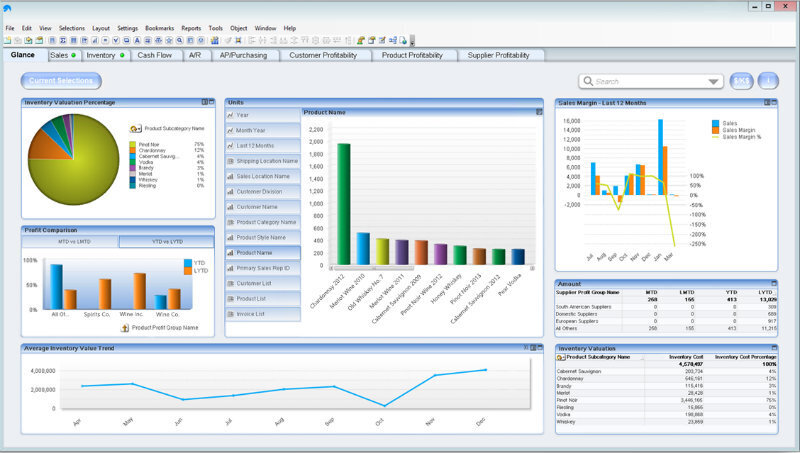Open the Bookmarks menu

(x=160, y=28)
